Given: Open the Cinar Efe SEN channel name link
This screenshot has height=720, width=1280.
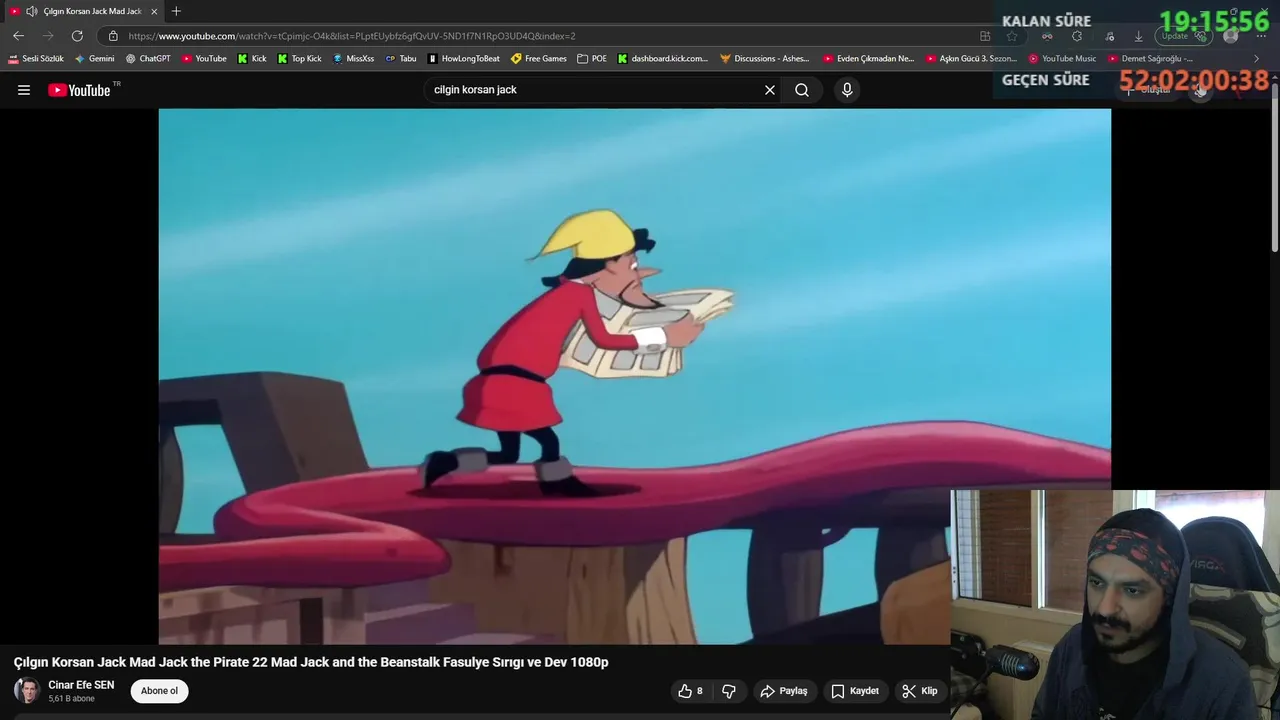Looking at the screenshot, I should 81,685.
